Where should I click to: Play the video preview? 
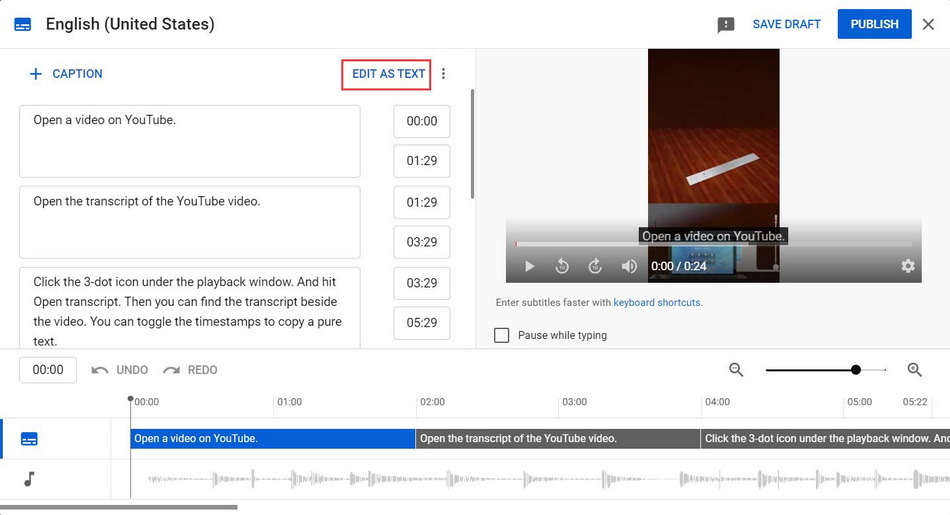click(530, 266)
